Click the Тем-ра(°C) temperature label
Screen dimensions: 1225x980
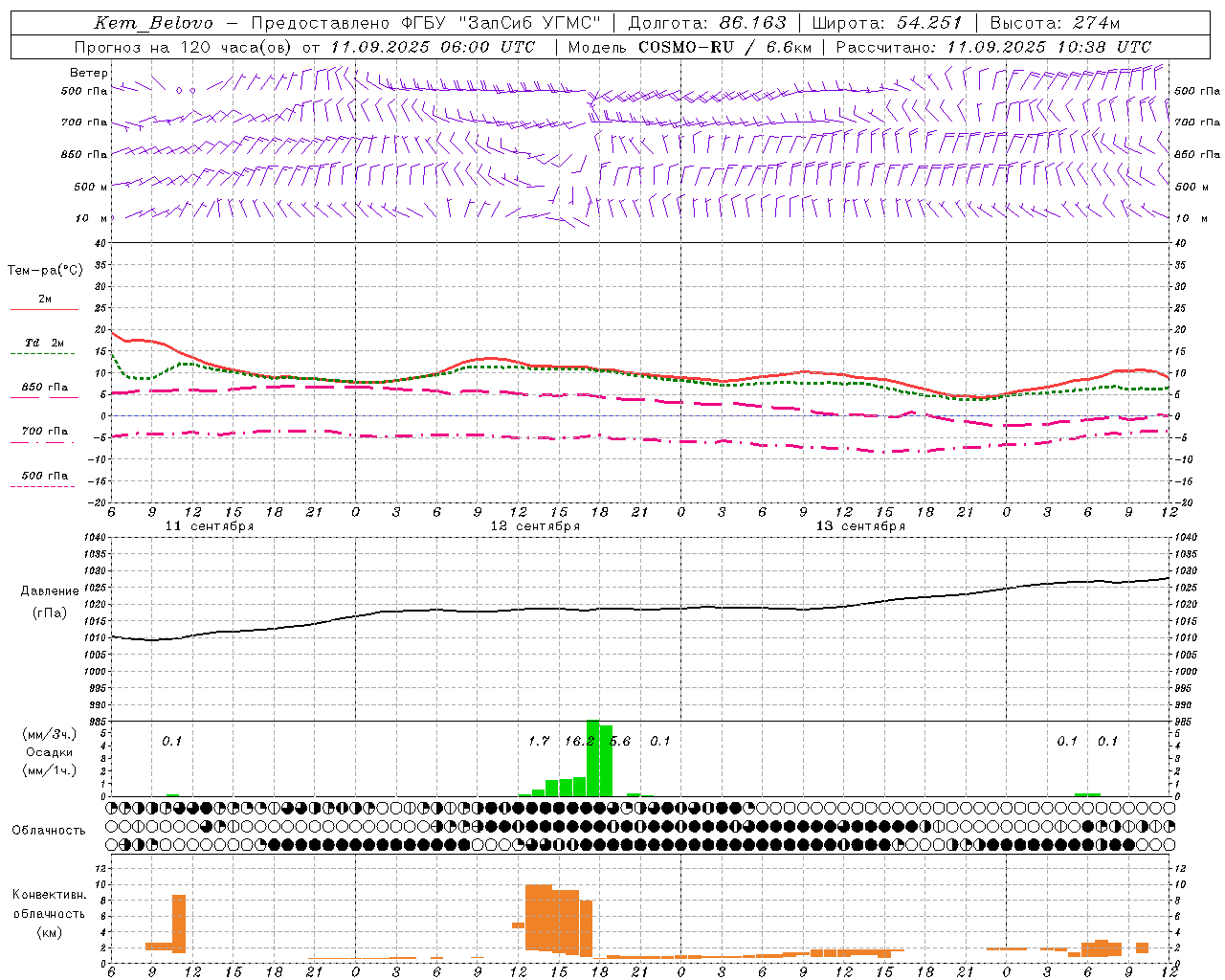[x=45, y=271]
